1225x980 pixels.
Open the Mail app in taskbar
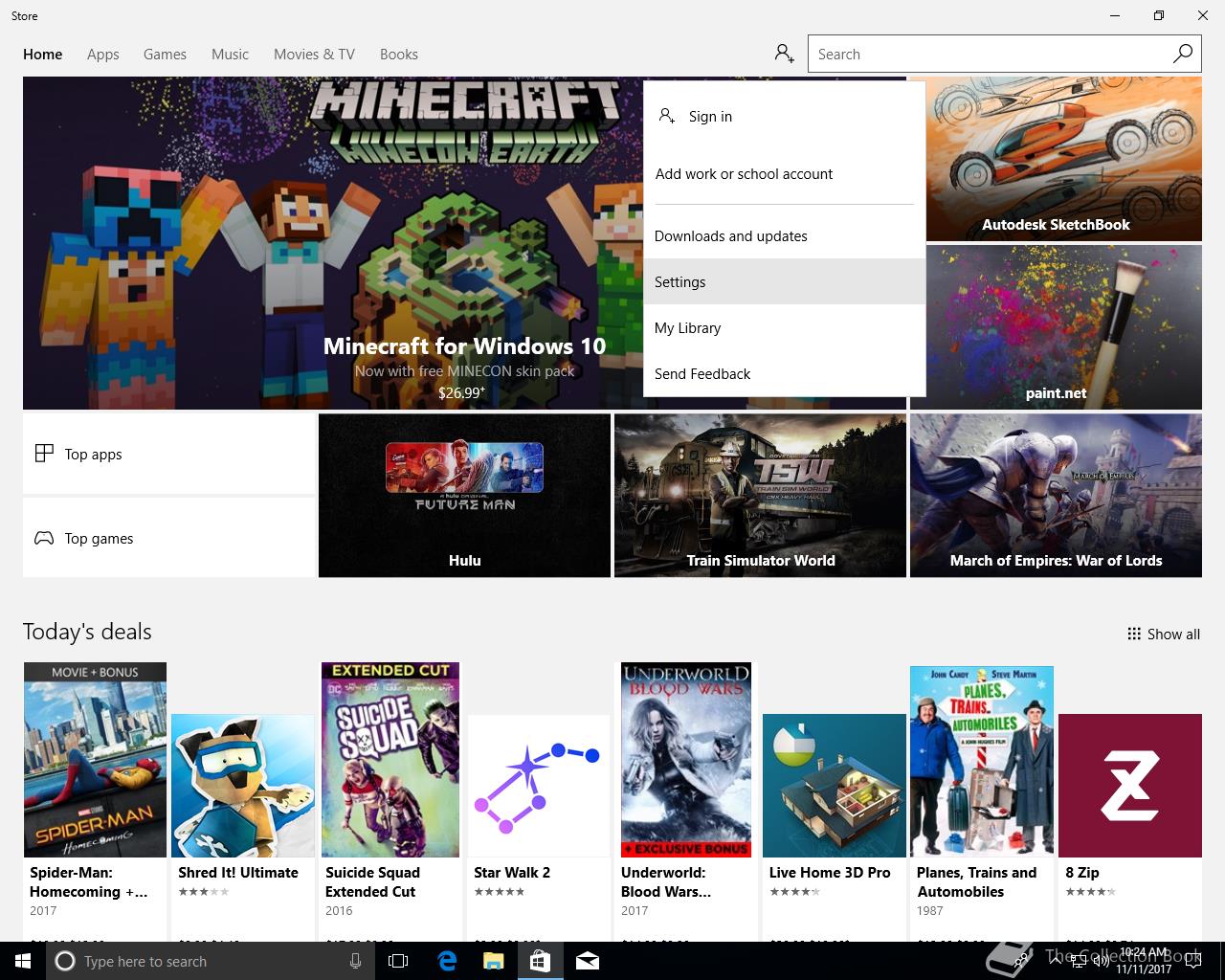click(x=587, y=961)
